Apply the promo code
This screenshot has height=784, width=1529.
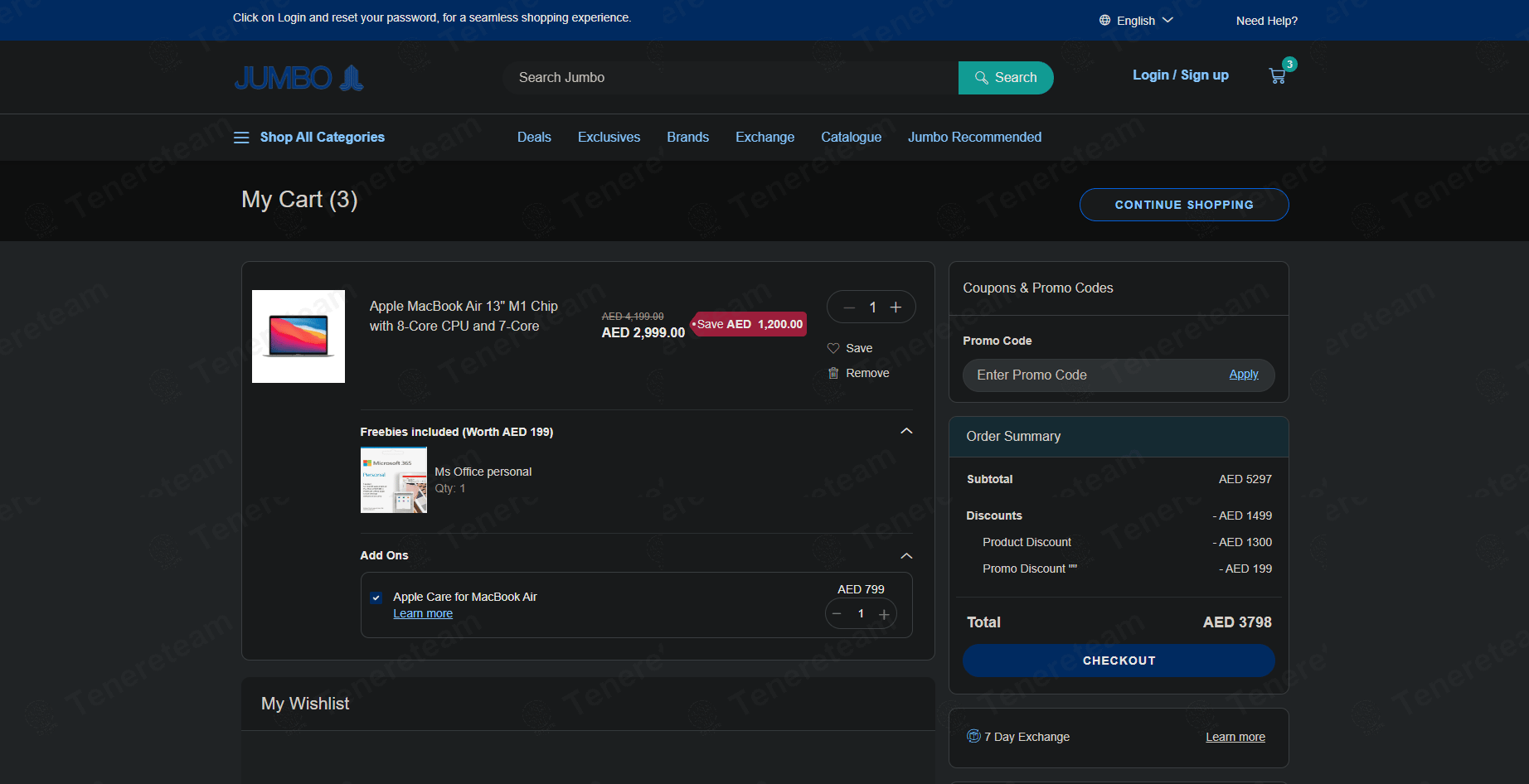tap(1244, 375)
